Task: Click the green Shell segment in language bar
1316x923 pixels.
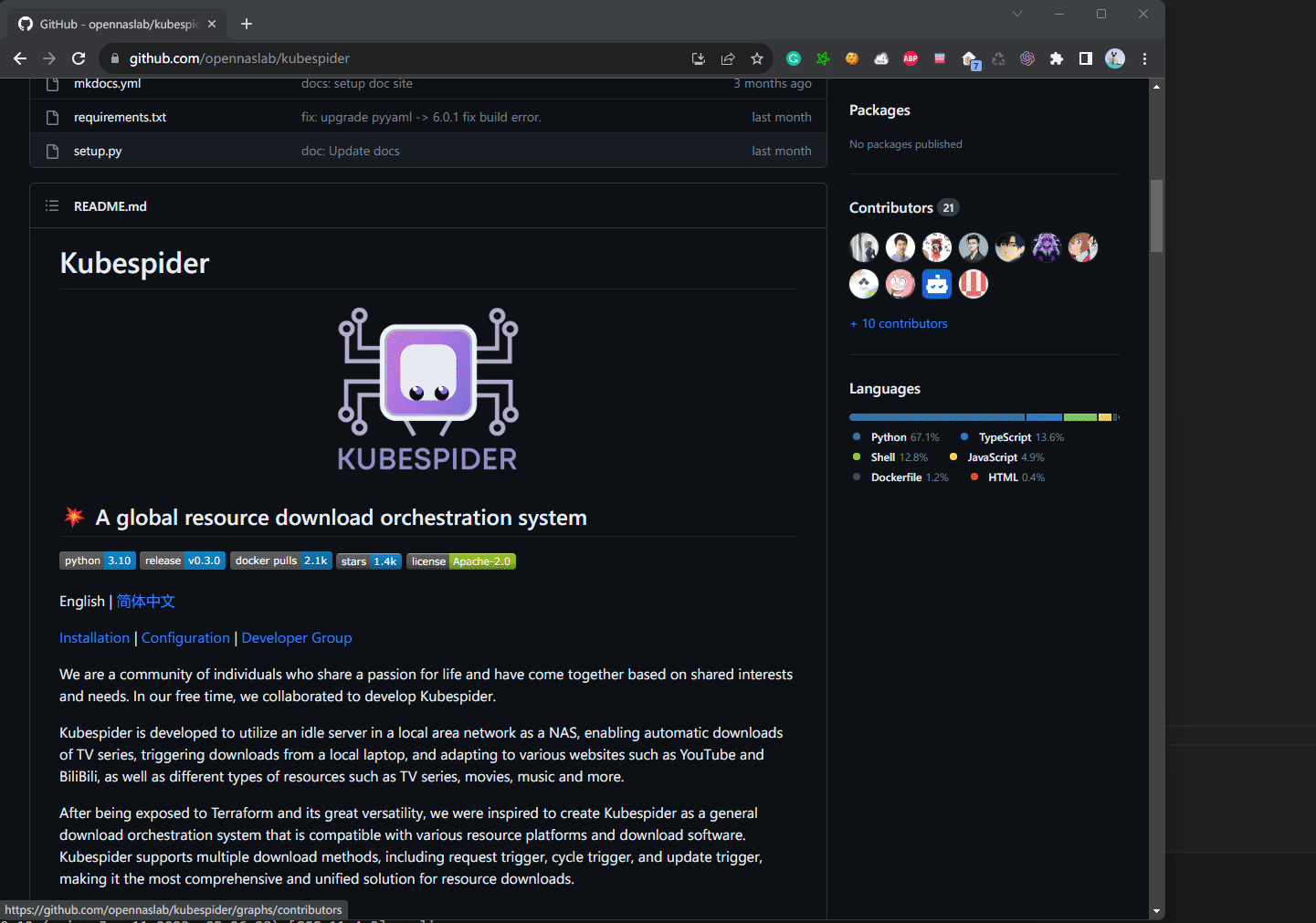Action: click(1080, 417)
